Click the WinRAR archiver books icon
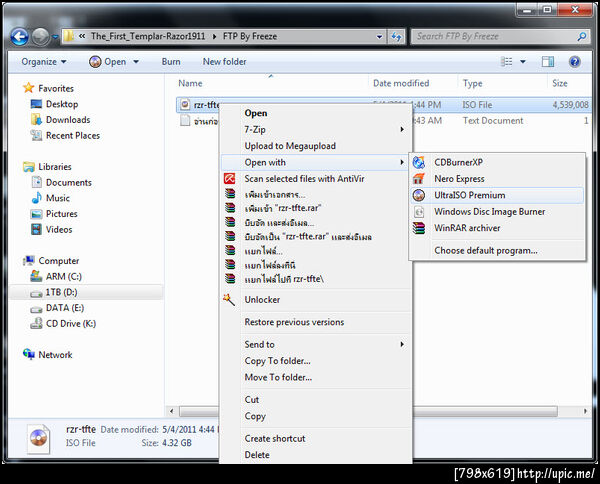This screenshot has height=484, width=600. coord(419,228)
